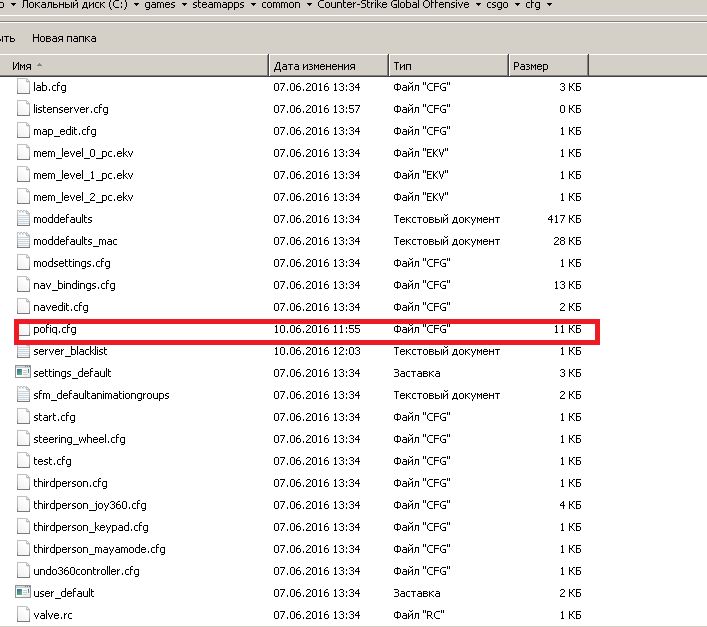Image resolution: width=707 pixels, height=627 pixels.
Task: Click the test.cfg file icon
Action: coord(23,461)
